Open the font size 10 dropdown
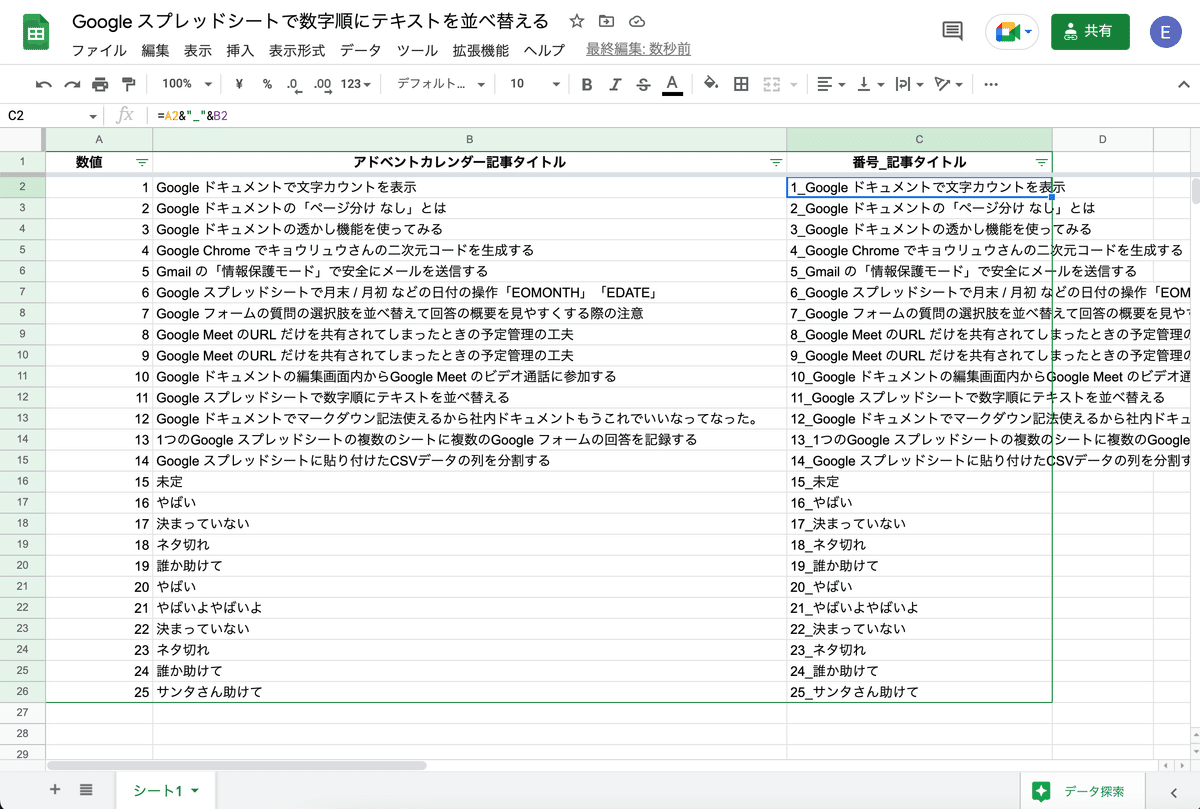Screen dimensions: 1200x809 (535, 84)
